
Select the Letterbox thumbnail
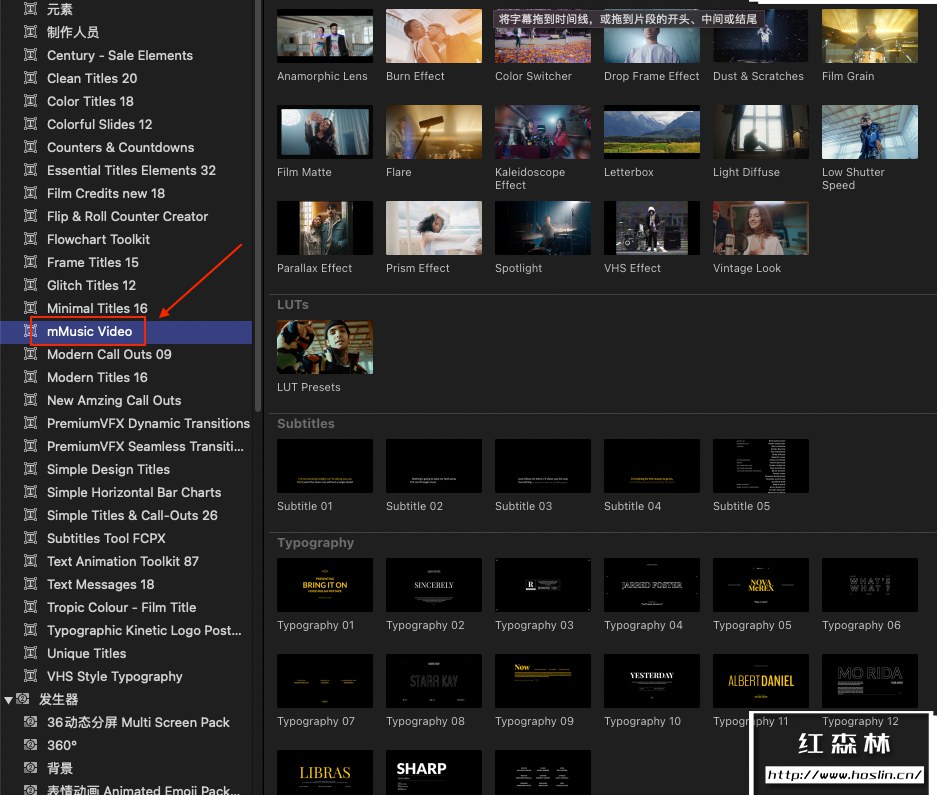652,132
